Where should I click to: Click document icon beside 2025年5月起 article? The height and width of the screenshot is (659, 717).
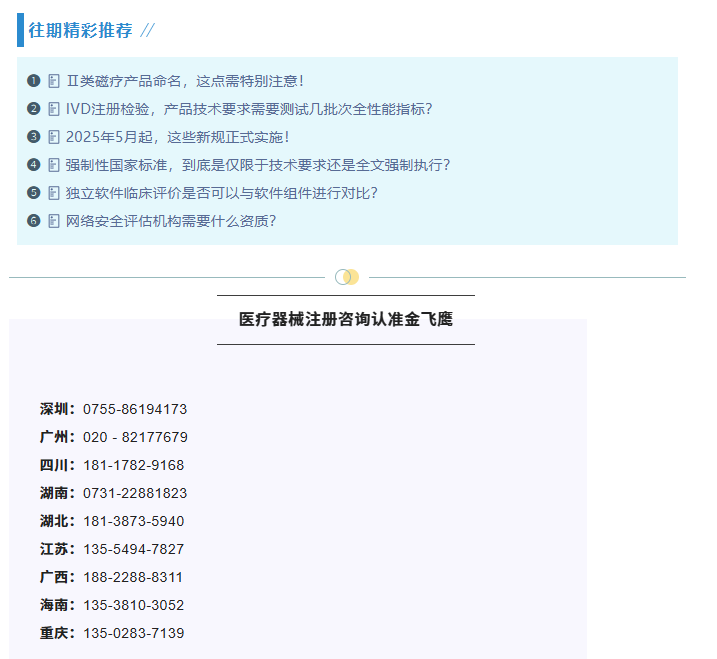point(54,137)
